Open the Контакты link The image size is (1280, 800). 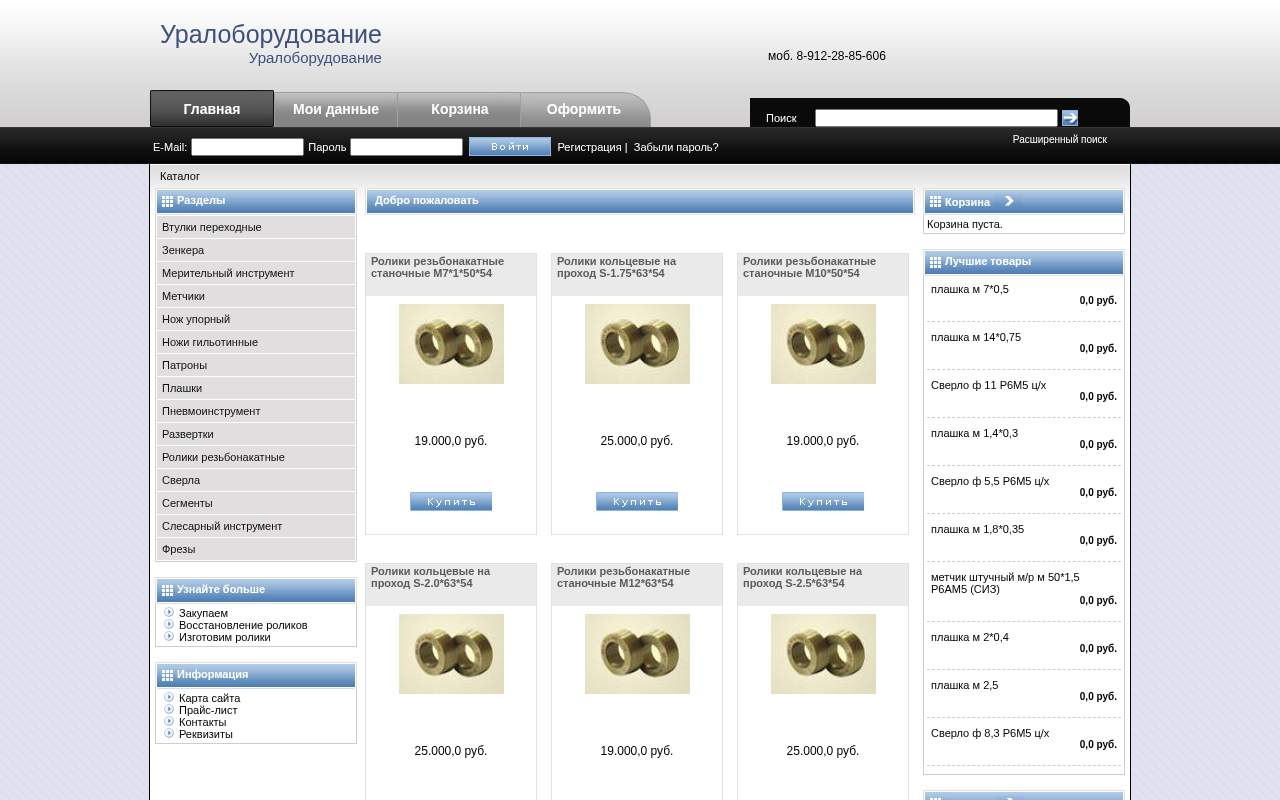point(202,722)
